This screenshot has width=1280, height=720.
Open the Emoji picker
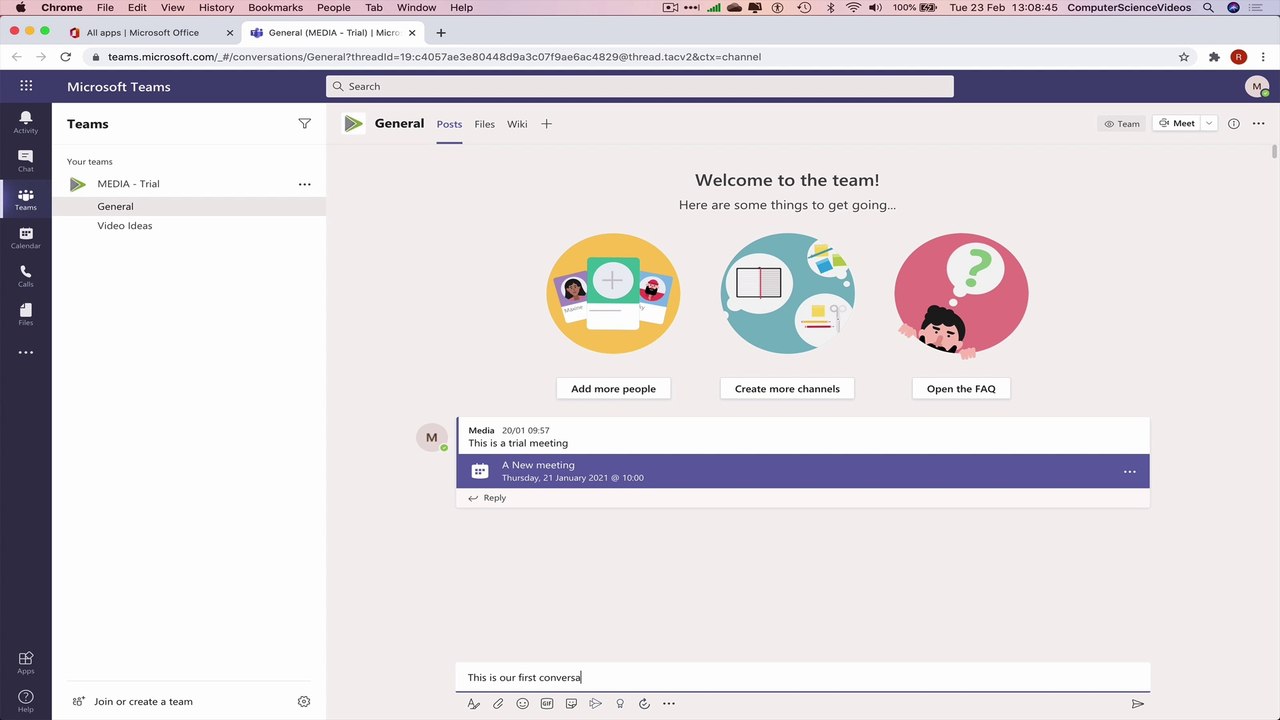click(x=522, y=704)
